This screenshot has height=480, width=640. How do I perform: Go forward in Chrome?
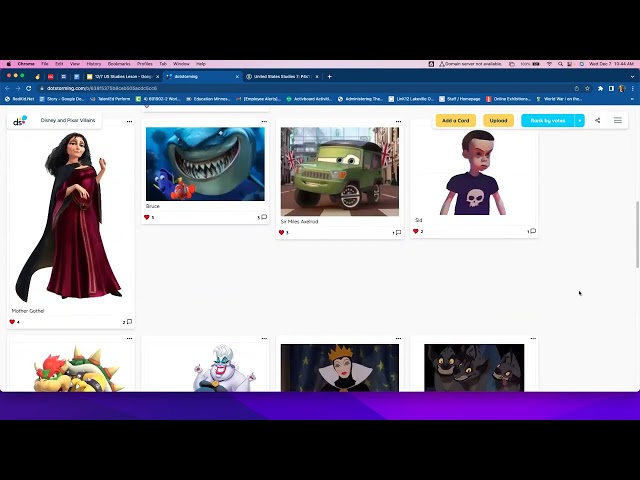[x=18, y=88]
